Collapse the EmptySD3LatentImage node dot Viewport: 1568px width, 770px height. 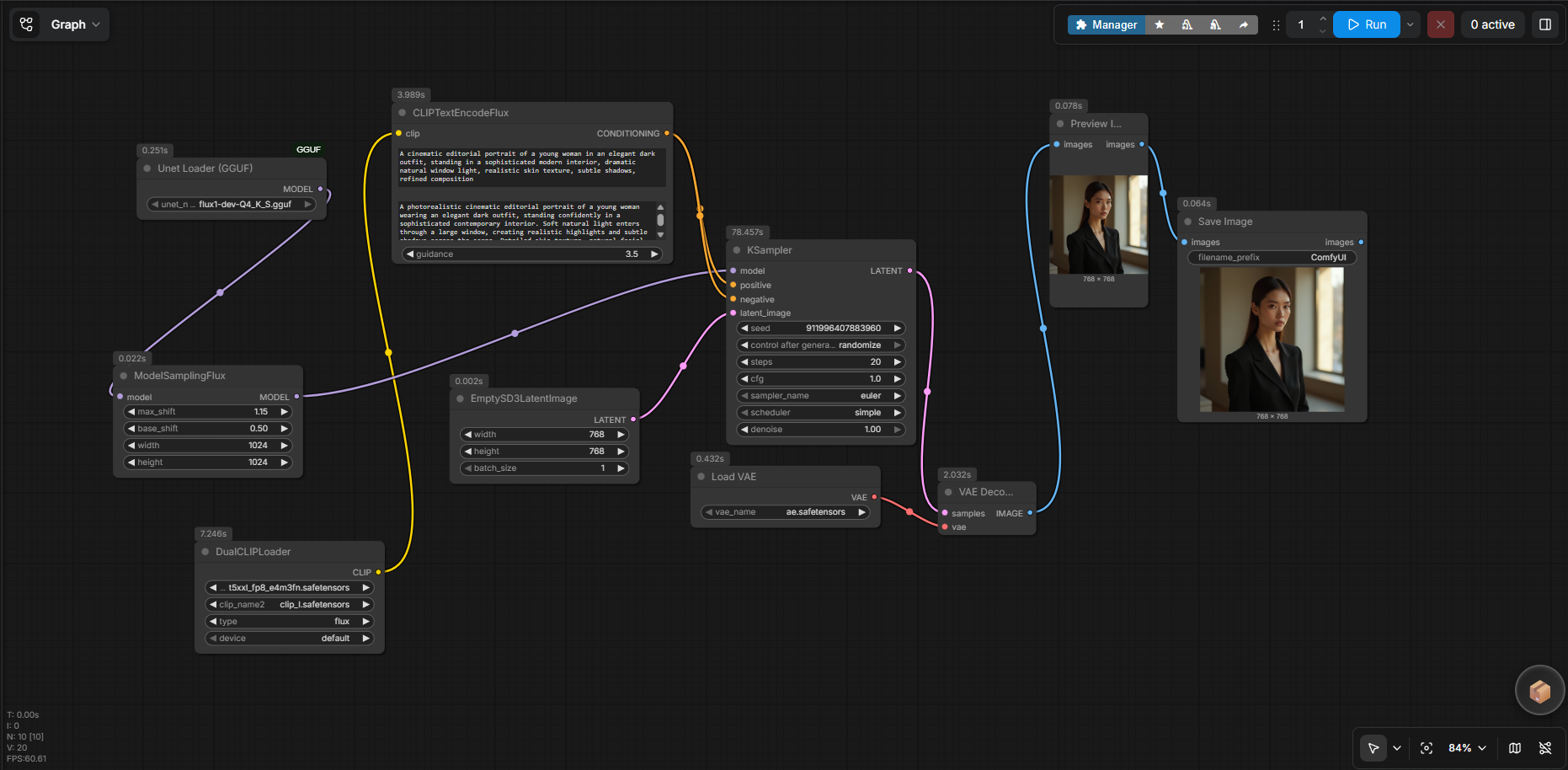[x=461, y=398]
